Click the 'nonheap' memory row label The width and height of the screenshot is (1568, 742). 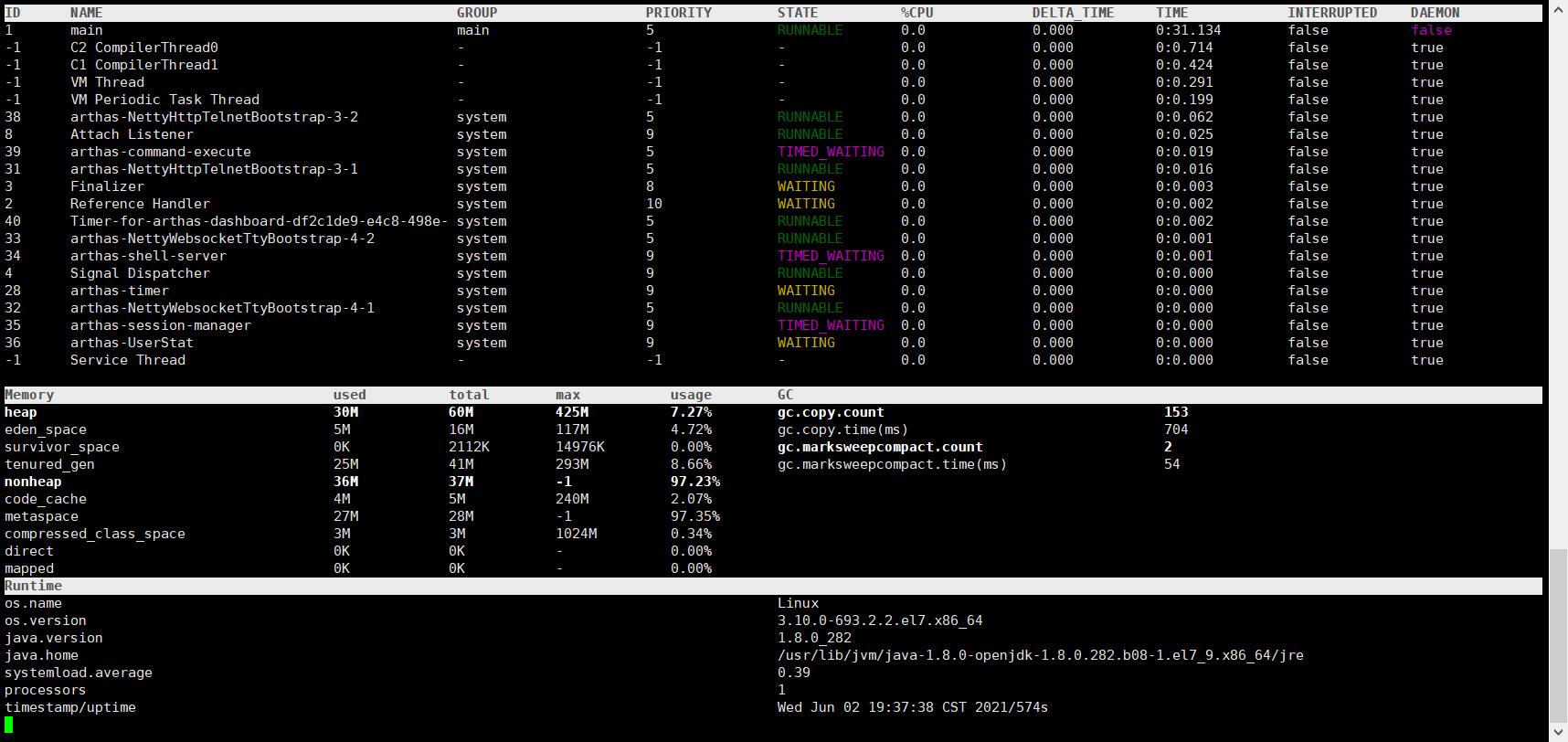[33, 482]
